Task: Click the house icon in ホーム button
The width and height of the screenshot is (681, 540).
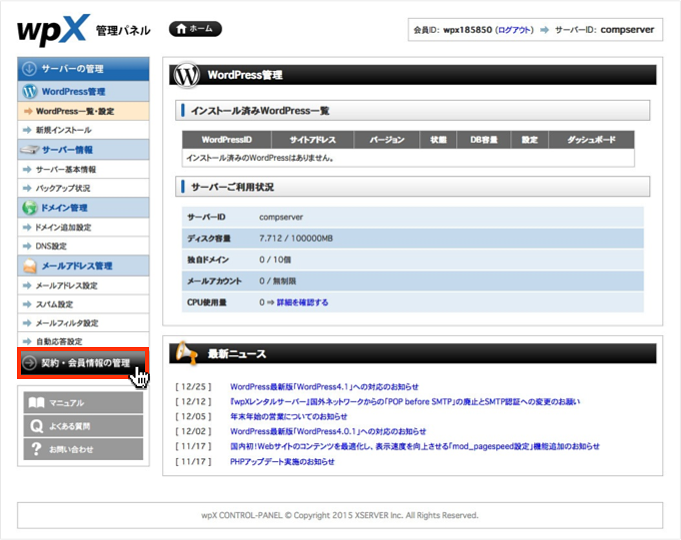Action: coord(181,29)
